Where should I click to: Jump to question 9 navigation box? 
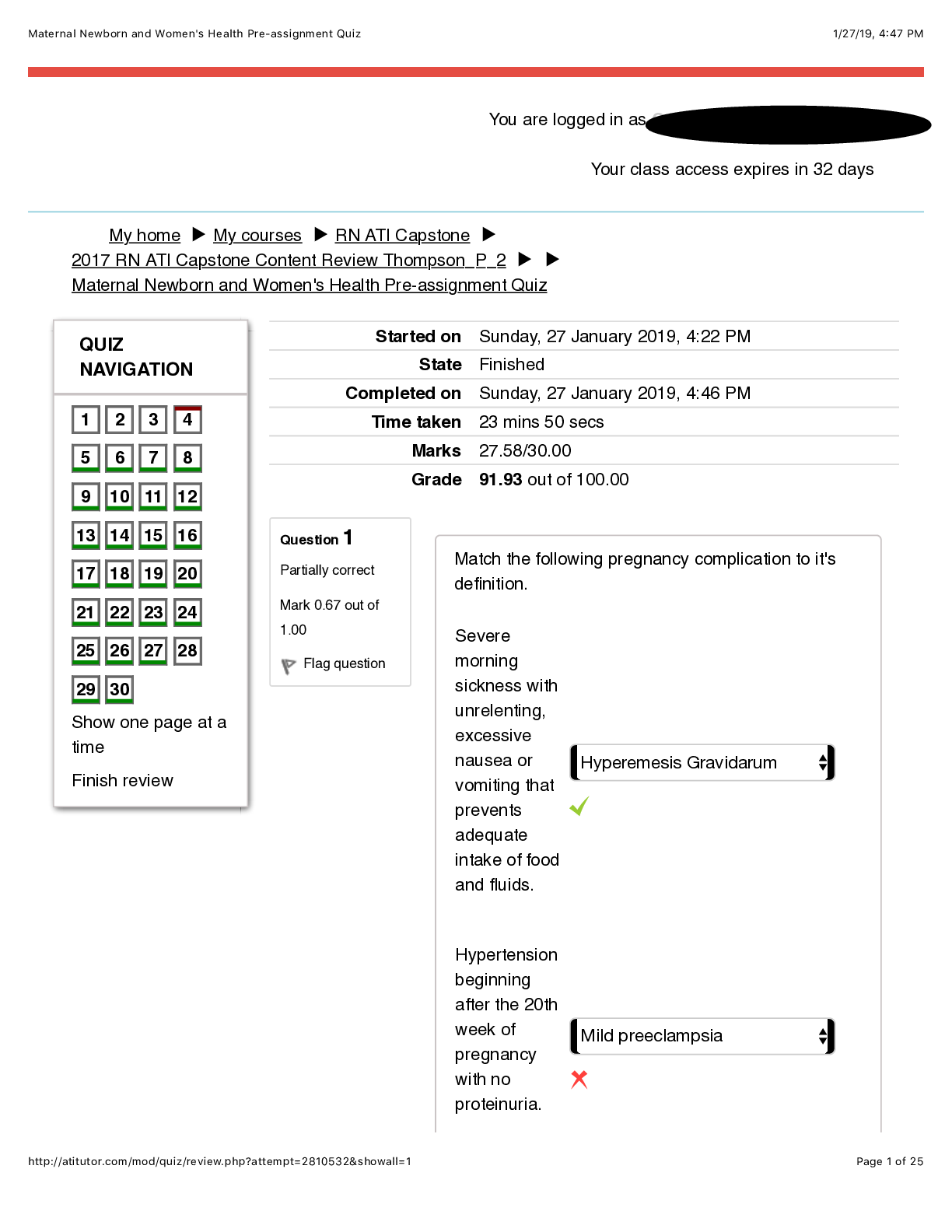86,497
